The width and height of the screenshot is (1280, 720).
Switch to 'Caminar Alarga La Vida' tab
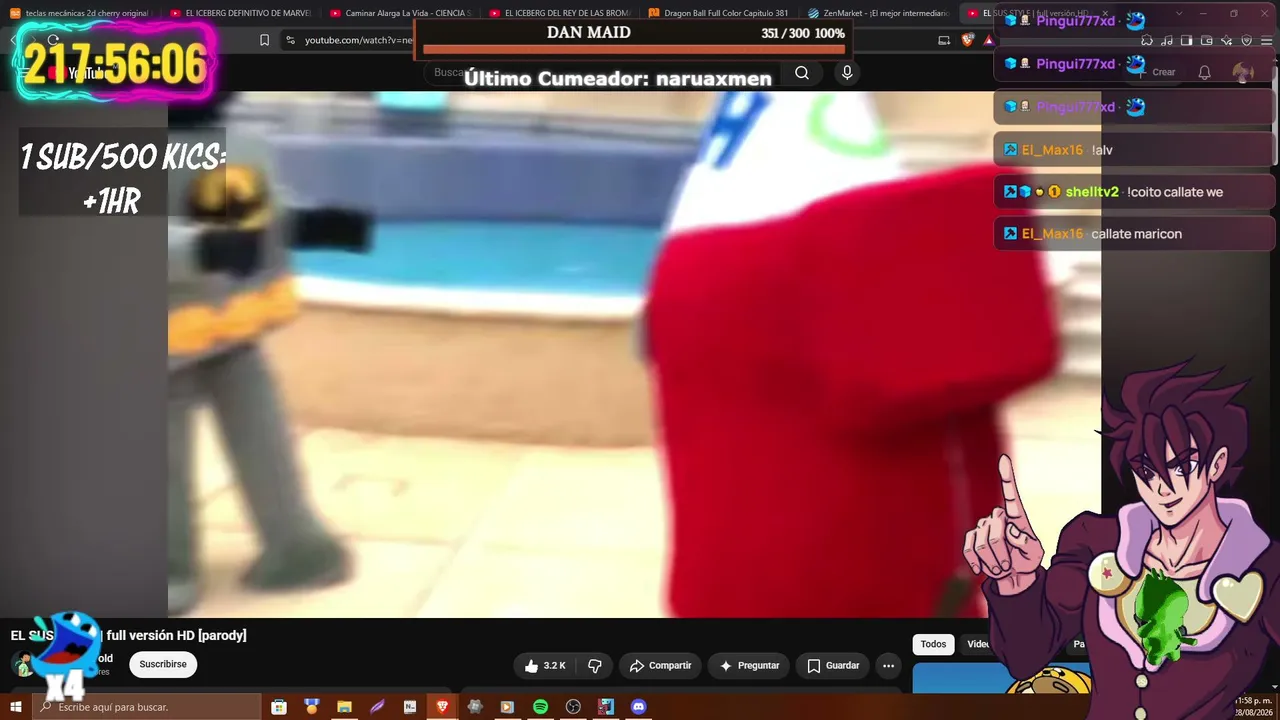[400, 13]
